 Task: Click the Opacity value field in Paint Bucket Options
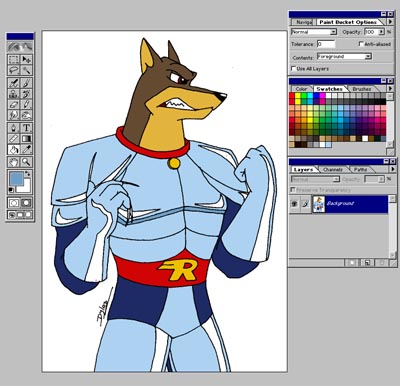coord(371,32)
